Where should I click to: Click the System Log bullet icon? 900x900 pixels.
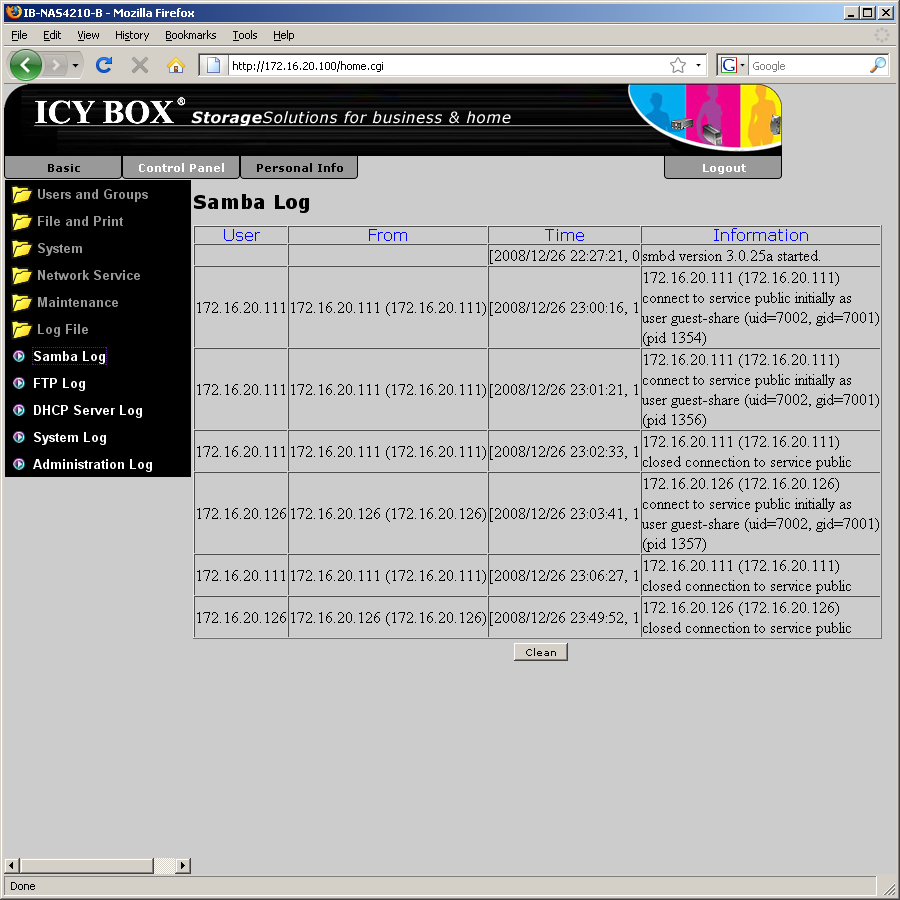(x=19, y=437)
